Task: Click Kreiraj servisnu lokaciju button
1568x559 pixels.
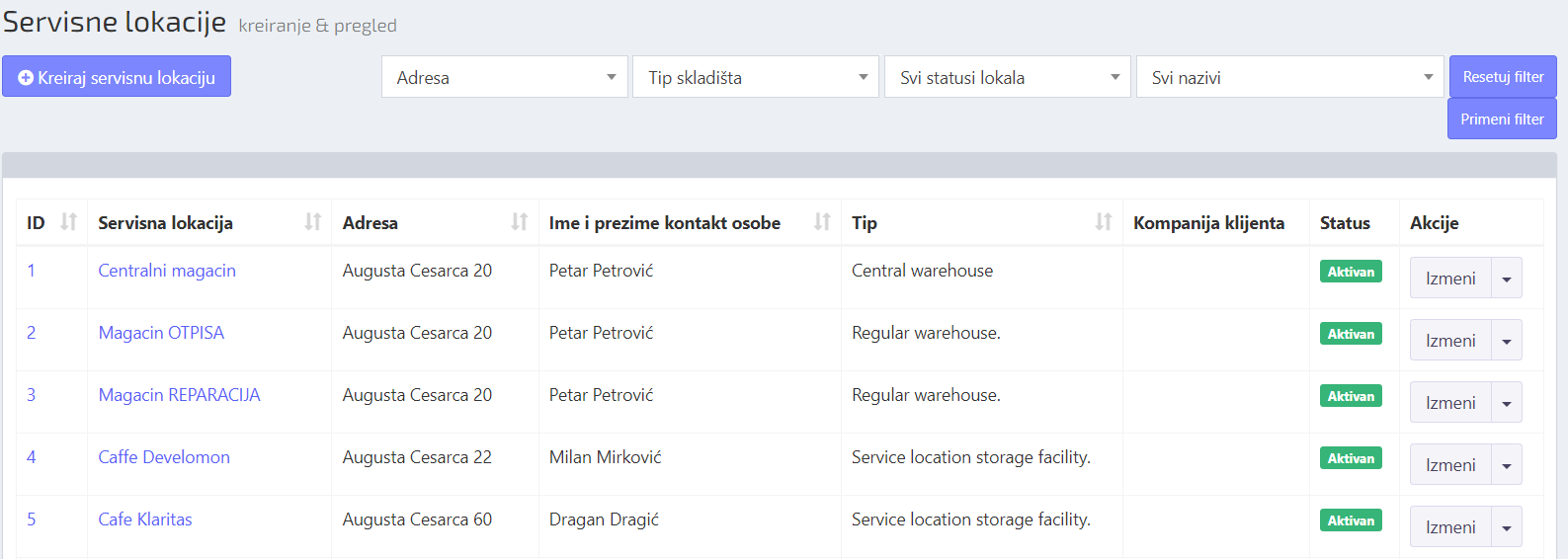Action: point(117,77)
